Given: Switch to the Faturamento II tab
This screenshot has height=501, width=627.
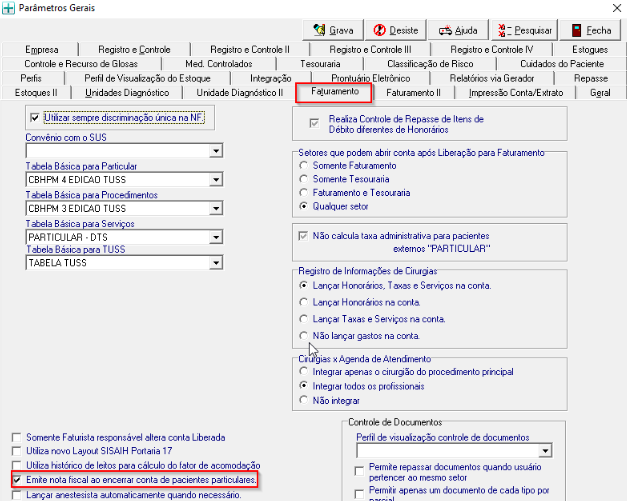Looking at the screenshot, I should (x=413, y=93).
